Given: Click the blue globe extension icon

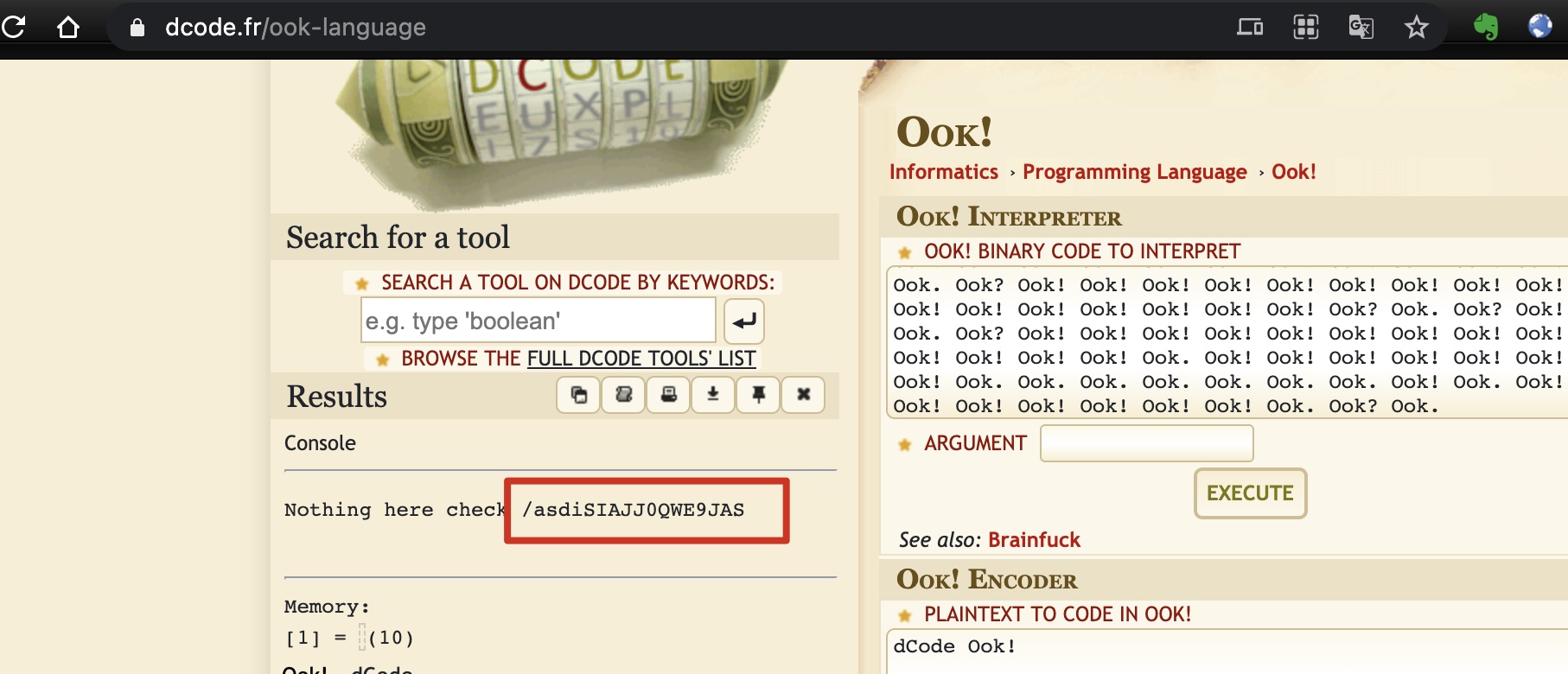Looking at the screenshot, I should pos(1540,26).
